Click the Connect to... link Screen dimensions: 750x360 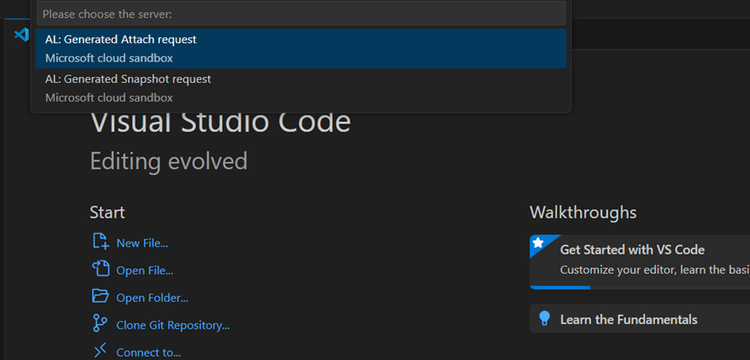[149, 352]
